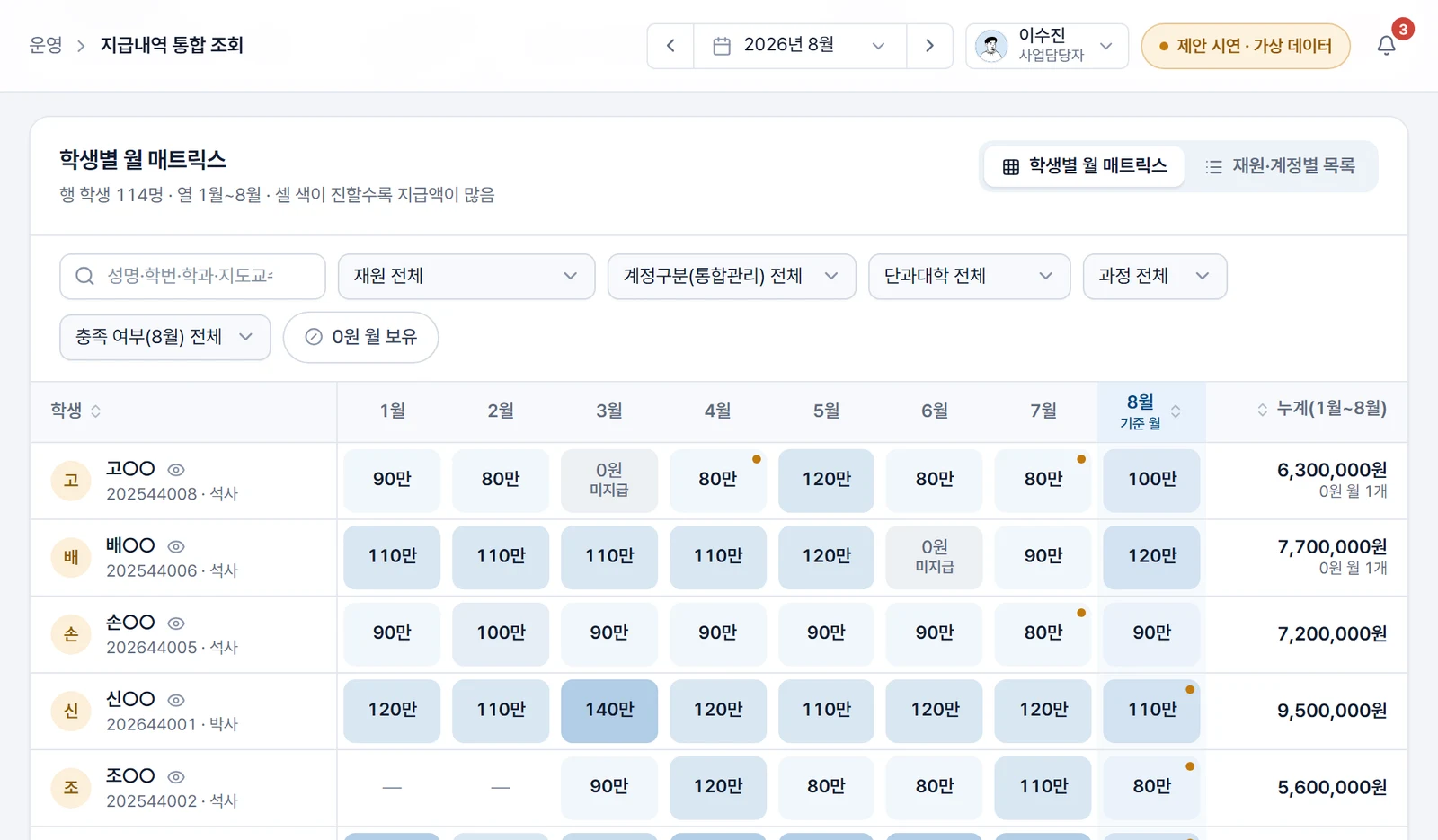Open 조OO's 7월 110만 cell

[1043, 788]
